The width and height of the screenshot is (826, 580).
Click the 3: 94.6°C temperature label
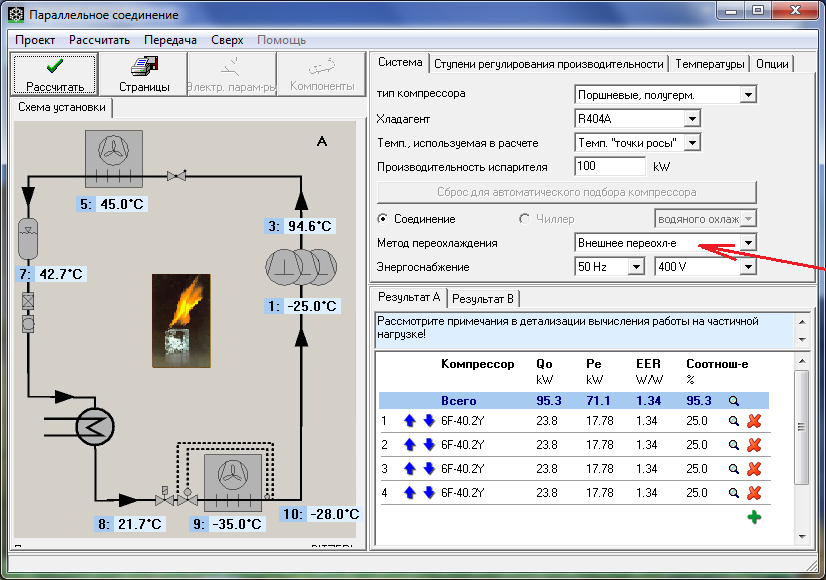click(x=300, y=227)
